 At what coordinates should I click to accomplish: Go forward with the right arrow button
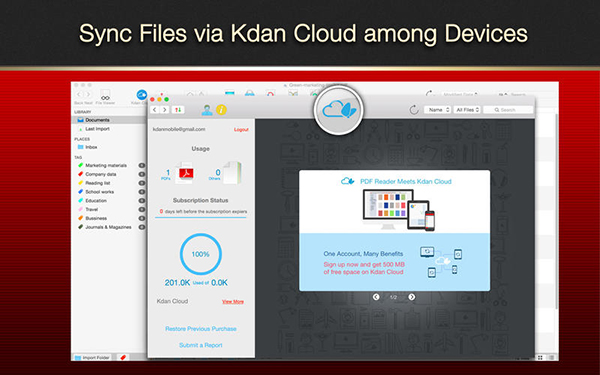[x=165, y=110]
